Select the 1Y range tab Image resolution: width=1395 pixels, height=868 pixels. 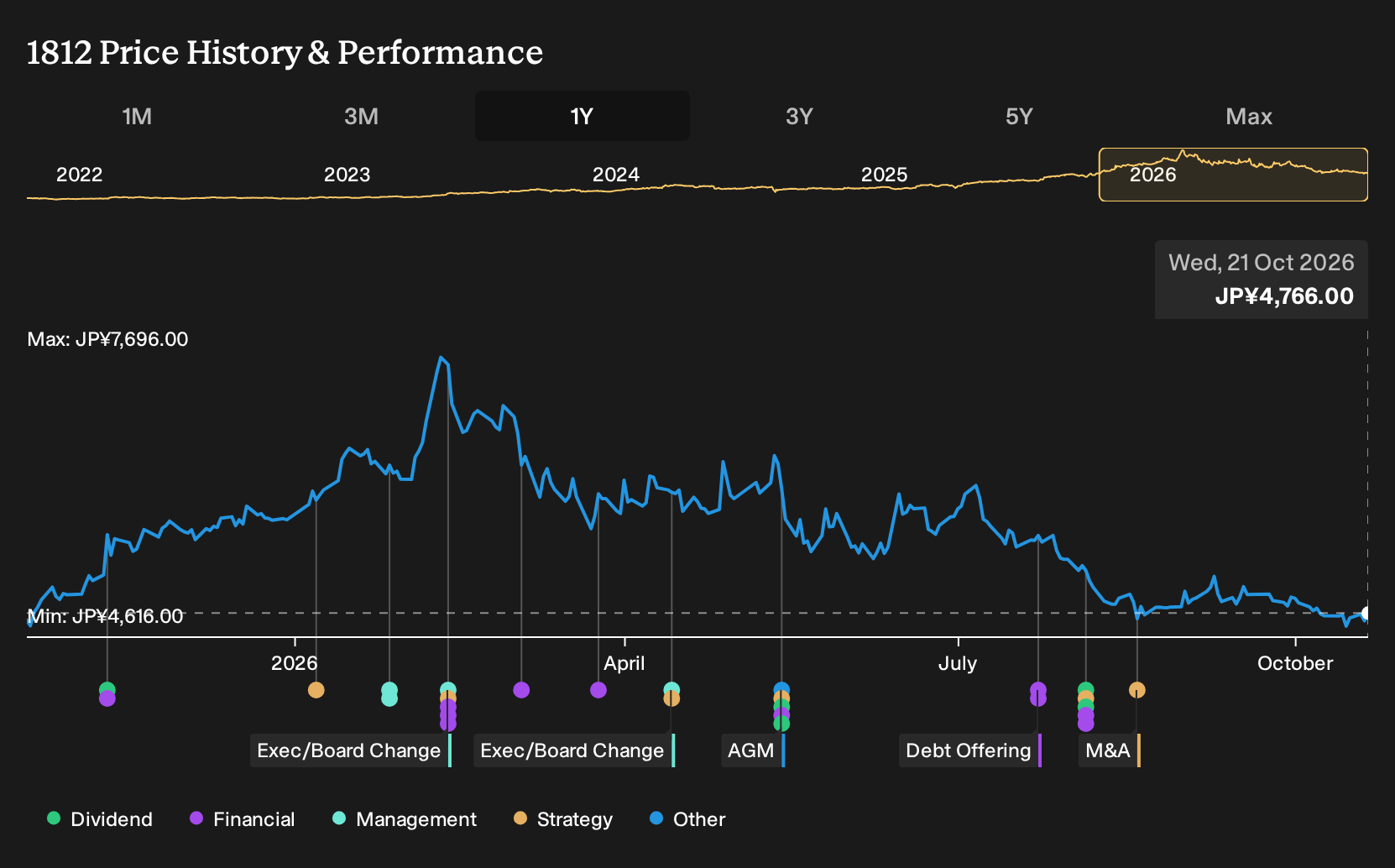pyautogui.click(x=583, y=116)
